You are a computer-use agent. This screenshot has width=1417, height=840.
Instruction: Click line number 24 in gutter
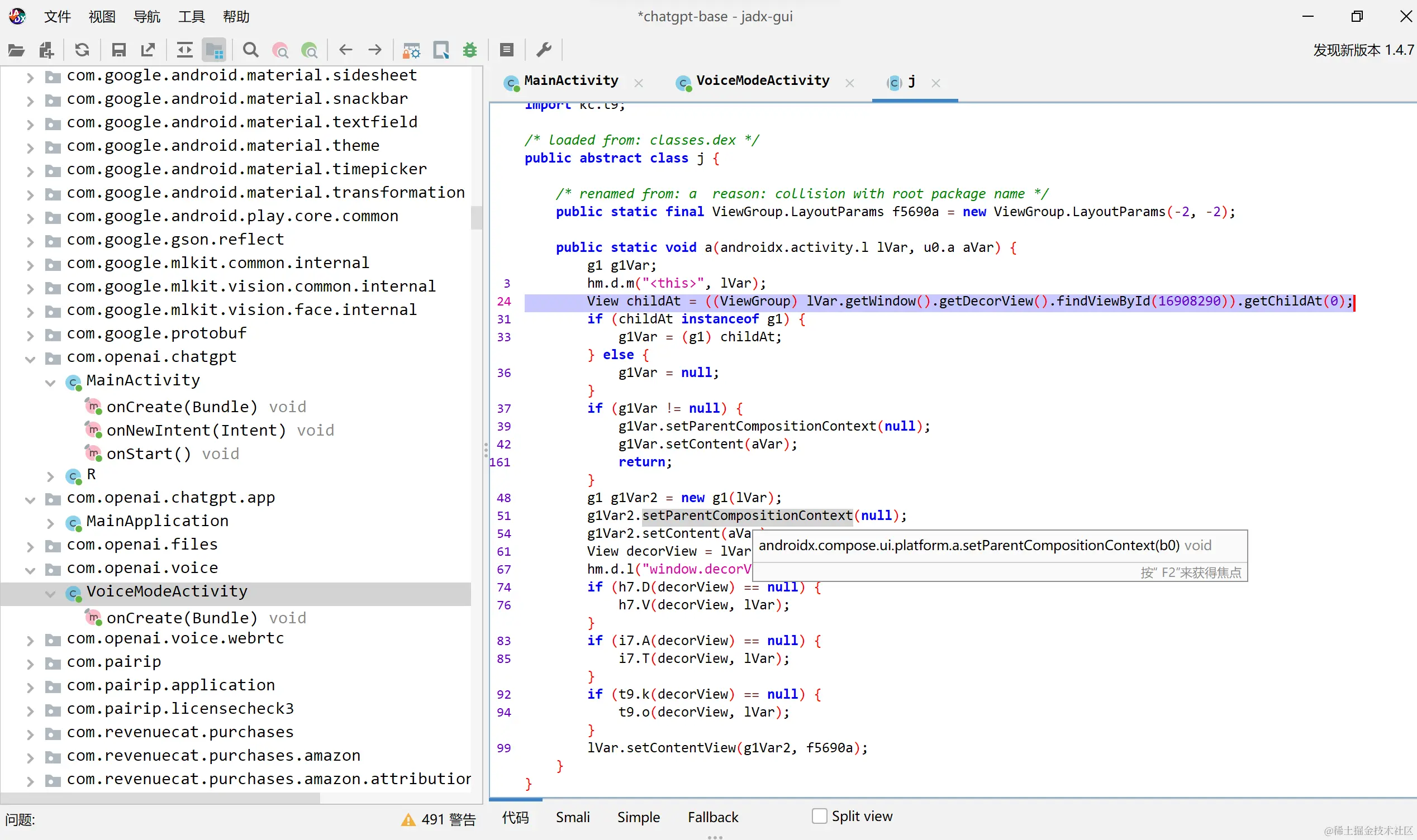[503, 302]
